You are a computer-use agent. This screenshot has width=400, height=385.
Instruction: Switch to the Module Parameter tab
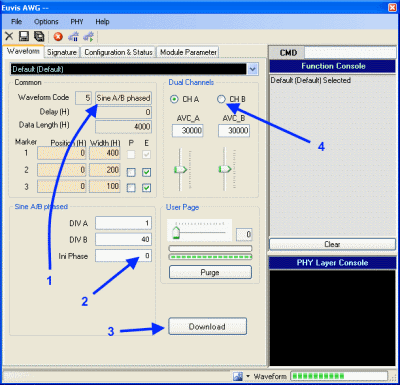[x=188, y=52]
